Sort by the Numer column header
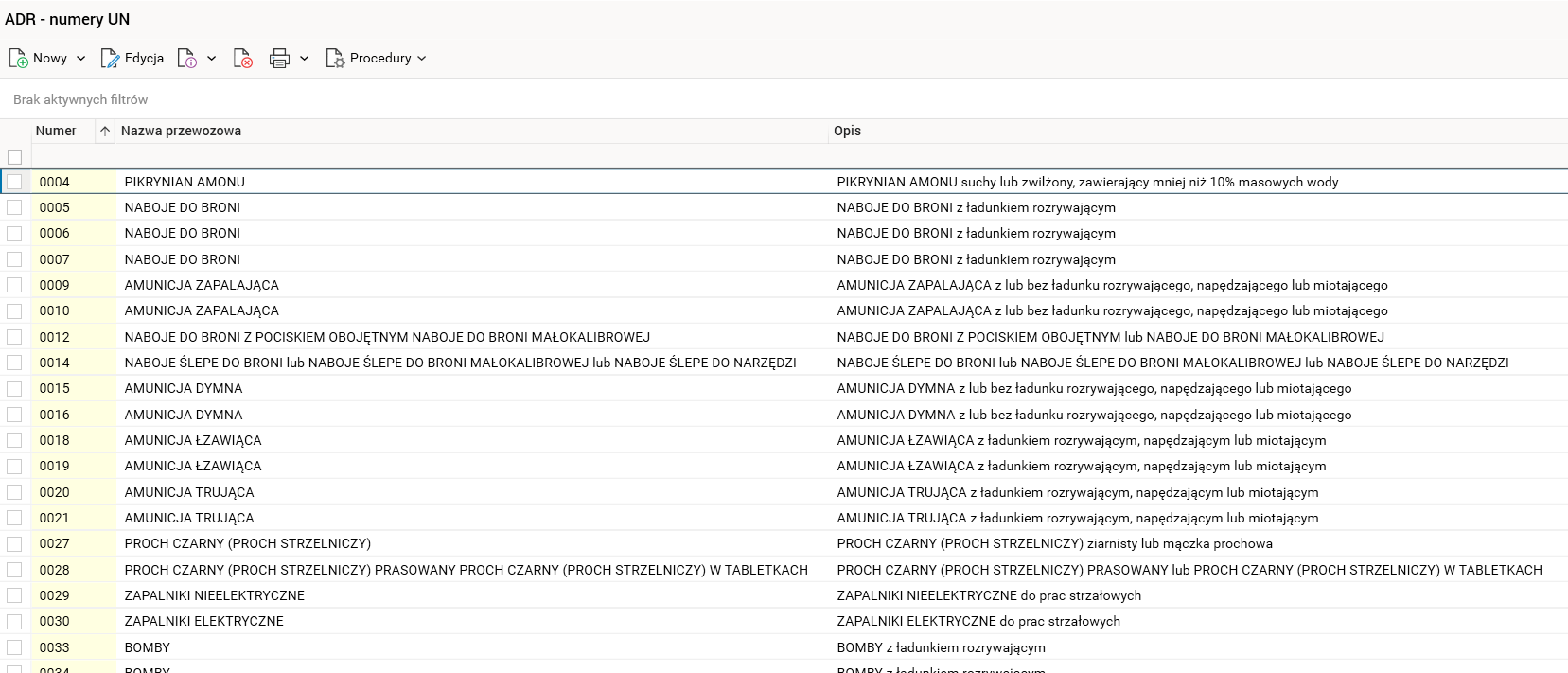 pyautogui.click(x=56, y=131)
